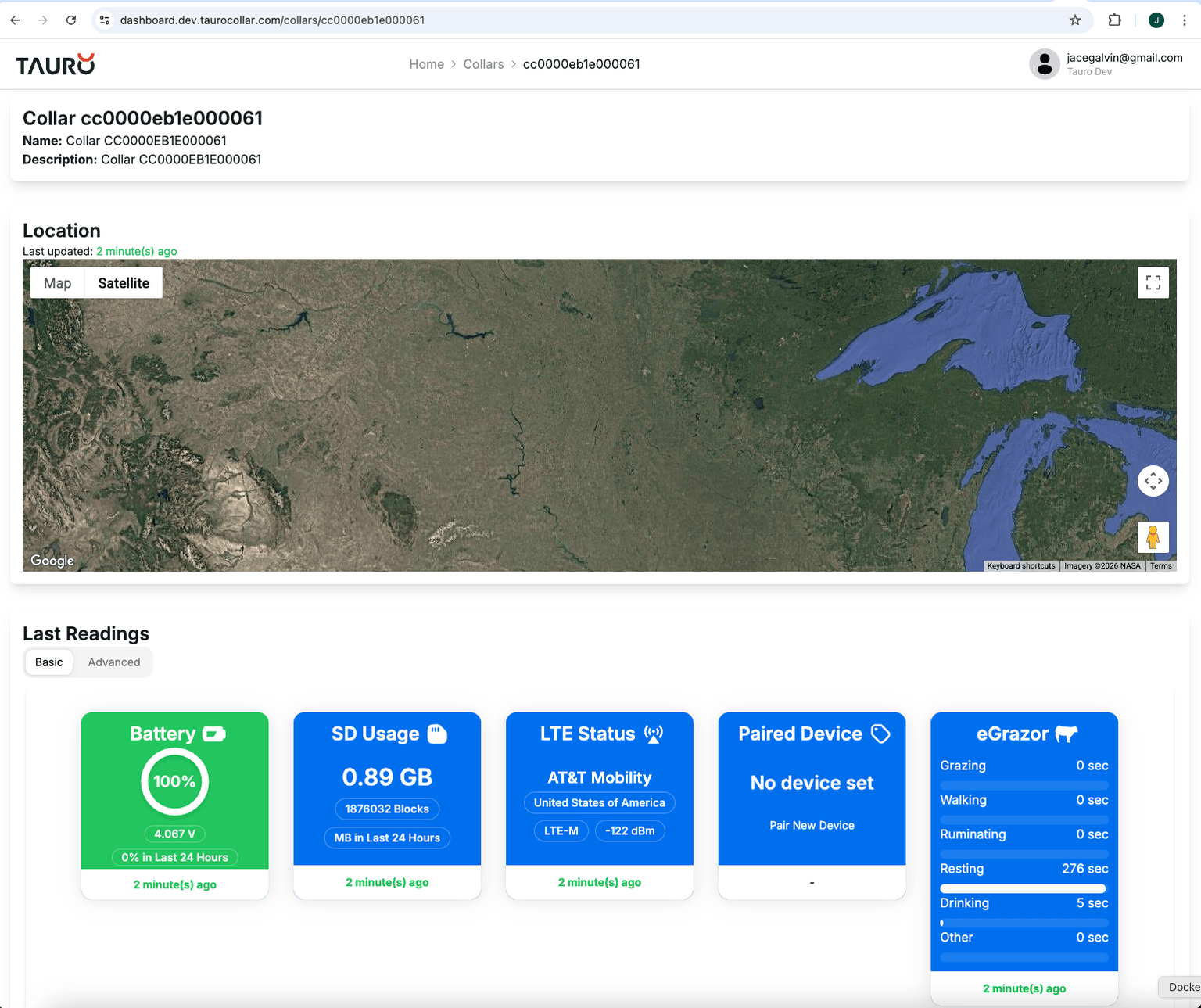This screenshot has width=1201, height=1008.
Task: Click the Tauro logo in header
Action: 56,64
